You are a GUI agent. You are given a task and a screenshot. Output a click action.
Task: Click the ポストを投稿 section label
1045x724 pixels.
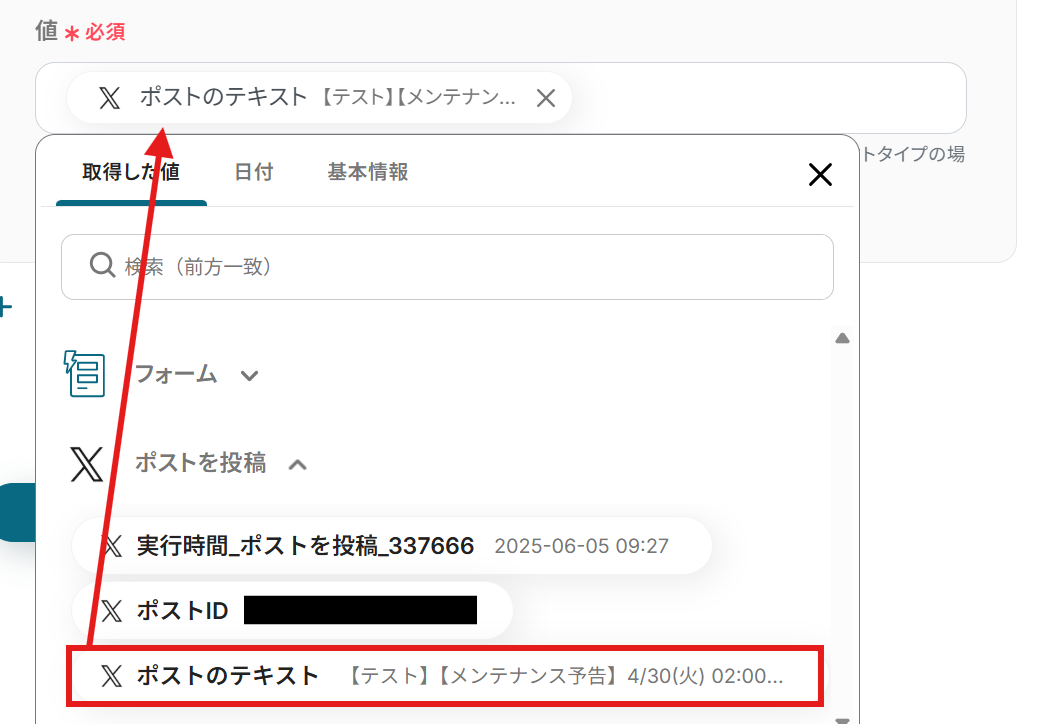pyautogui.click(x=201, y=463)
